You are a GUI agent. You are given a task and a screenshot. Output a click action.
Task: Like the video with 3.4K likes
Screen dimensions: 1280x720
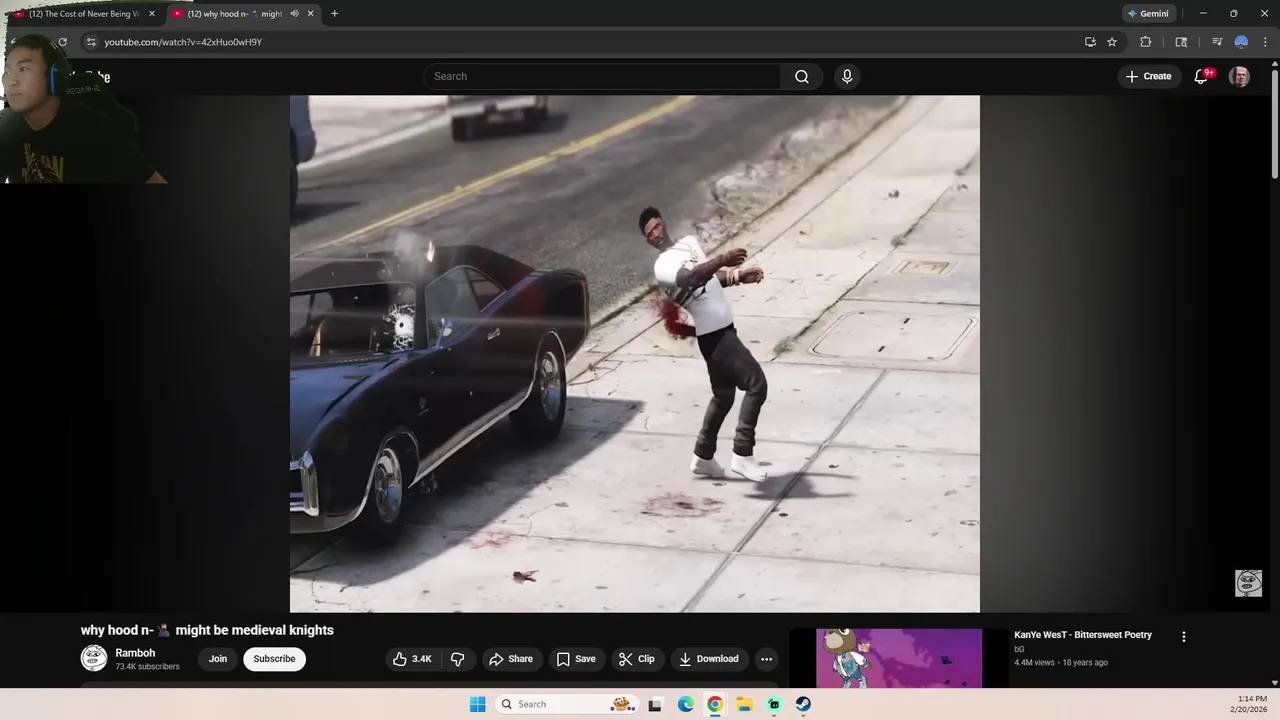pos(413,659)
